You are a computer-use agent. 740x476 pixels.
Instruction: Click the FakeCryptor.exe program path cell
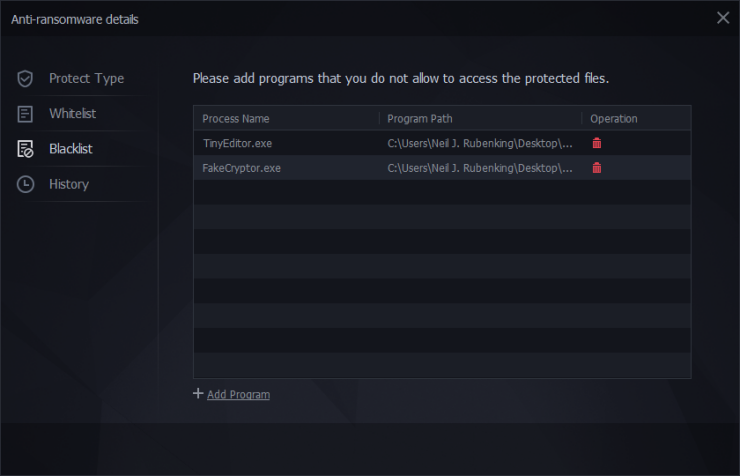coord(480,168)
